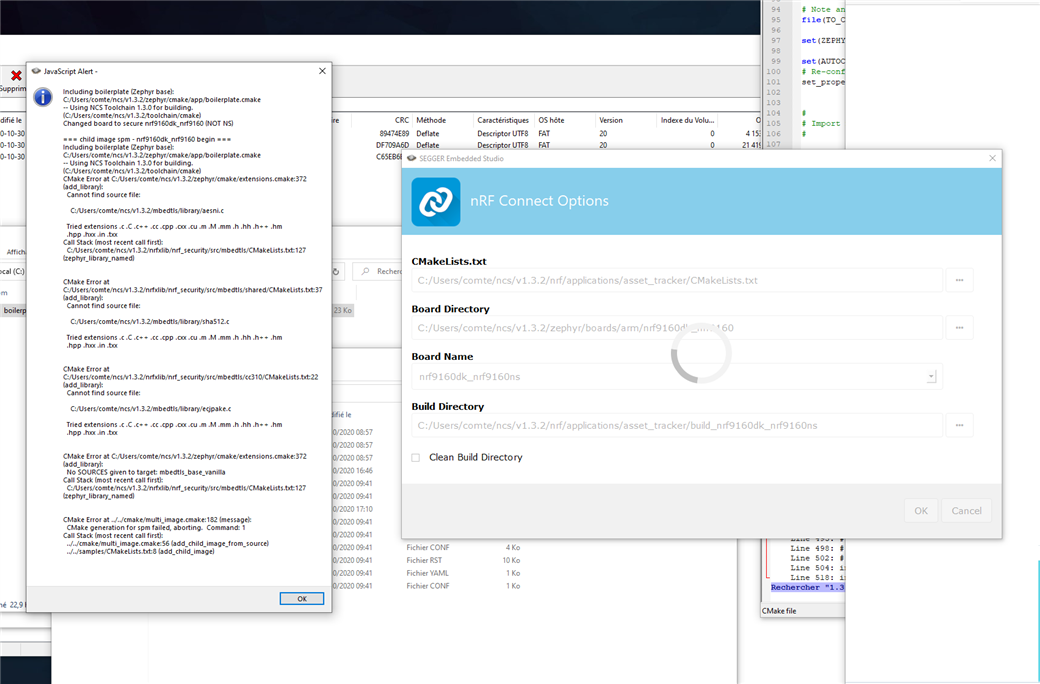Browse for the Board Directory
Viewport: 1040px width, 684px height.
coord(959,328)
